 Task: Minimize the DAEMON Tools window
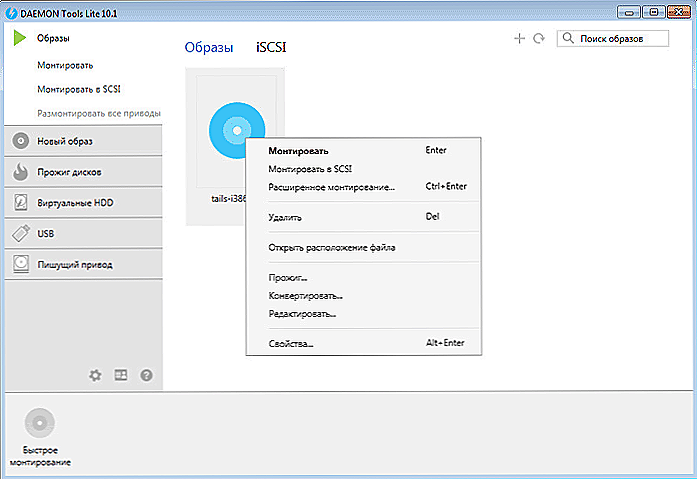[629, 12]
